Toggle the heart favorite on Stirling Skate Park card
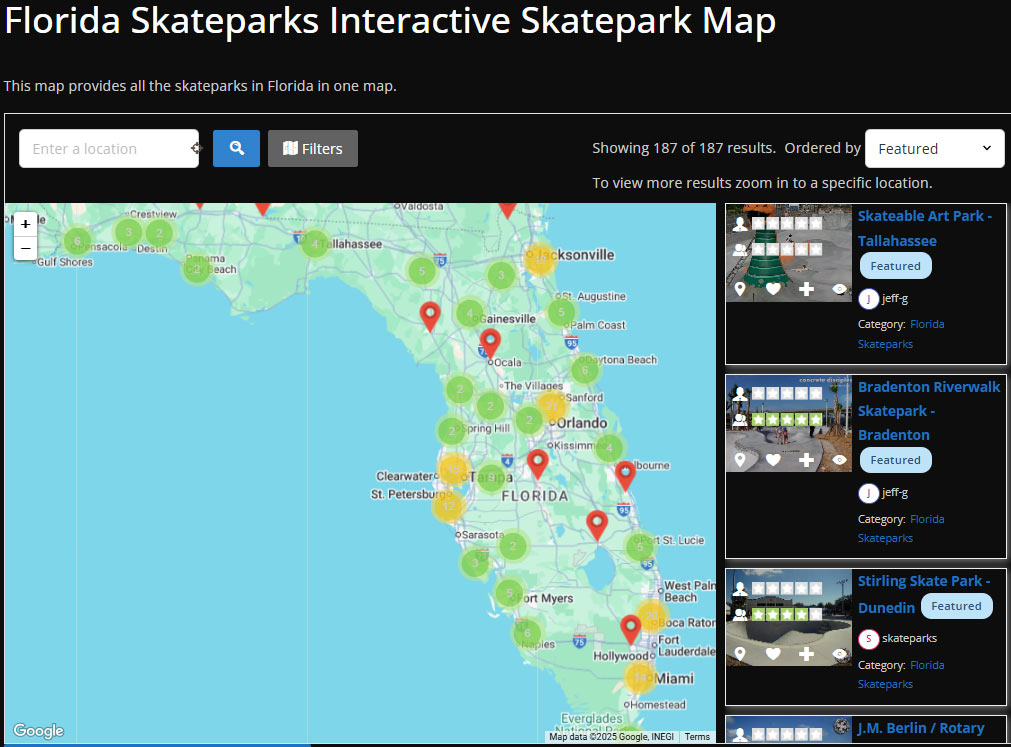 click(772, 653)
